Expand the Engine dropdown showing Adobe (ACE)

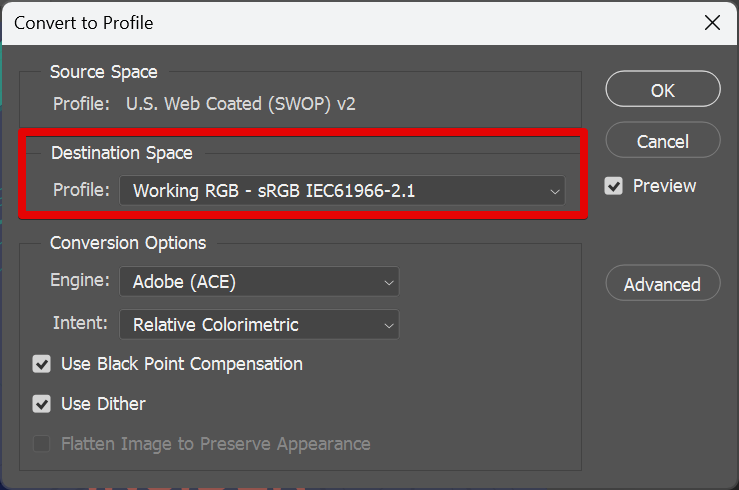259,282
